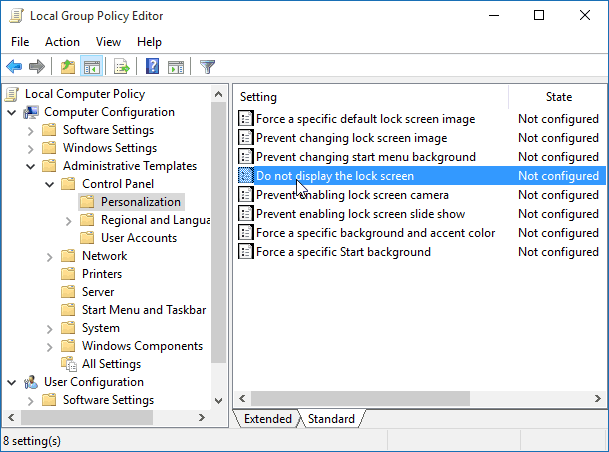
Task: Select the Windows Components tree item
Action: coord(142,346)
